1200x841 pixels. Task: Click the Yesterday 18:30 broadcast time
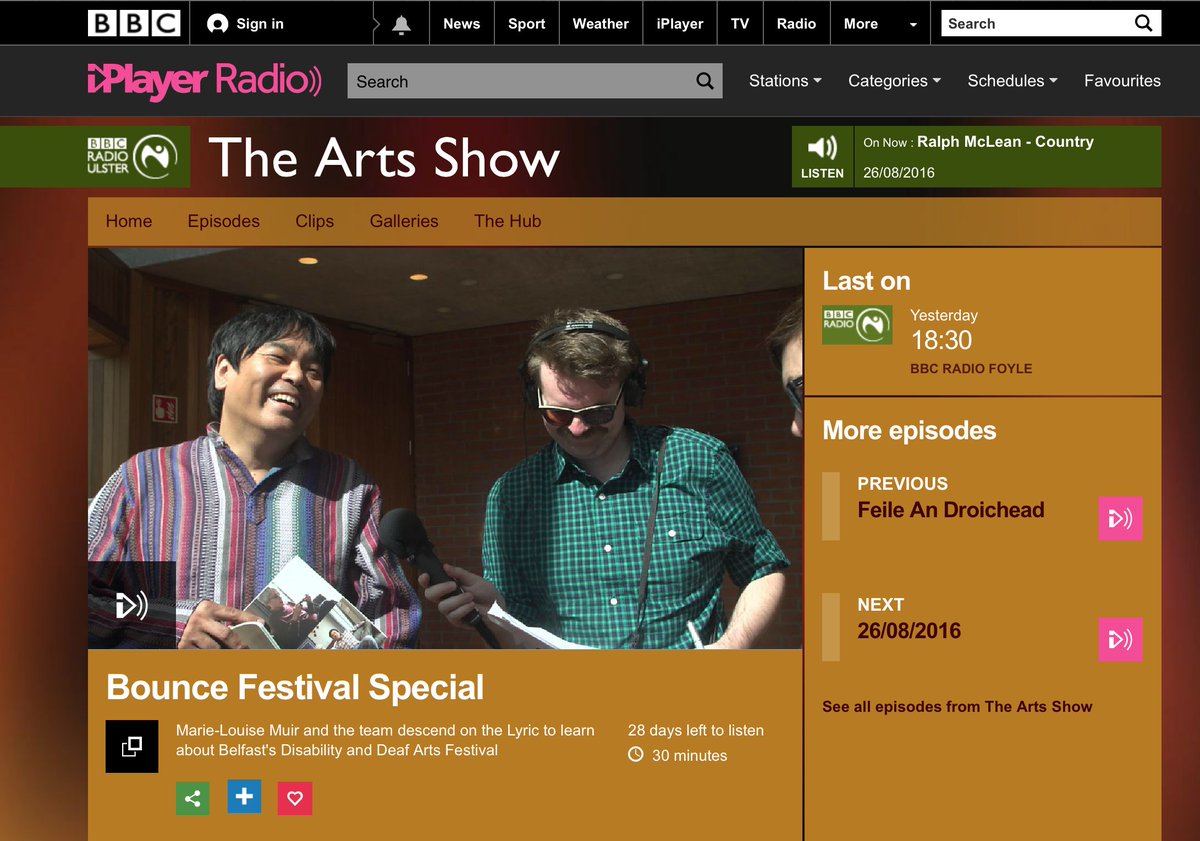pos(944,330)
